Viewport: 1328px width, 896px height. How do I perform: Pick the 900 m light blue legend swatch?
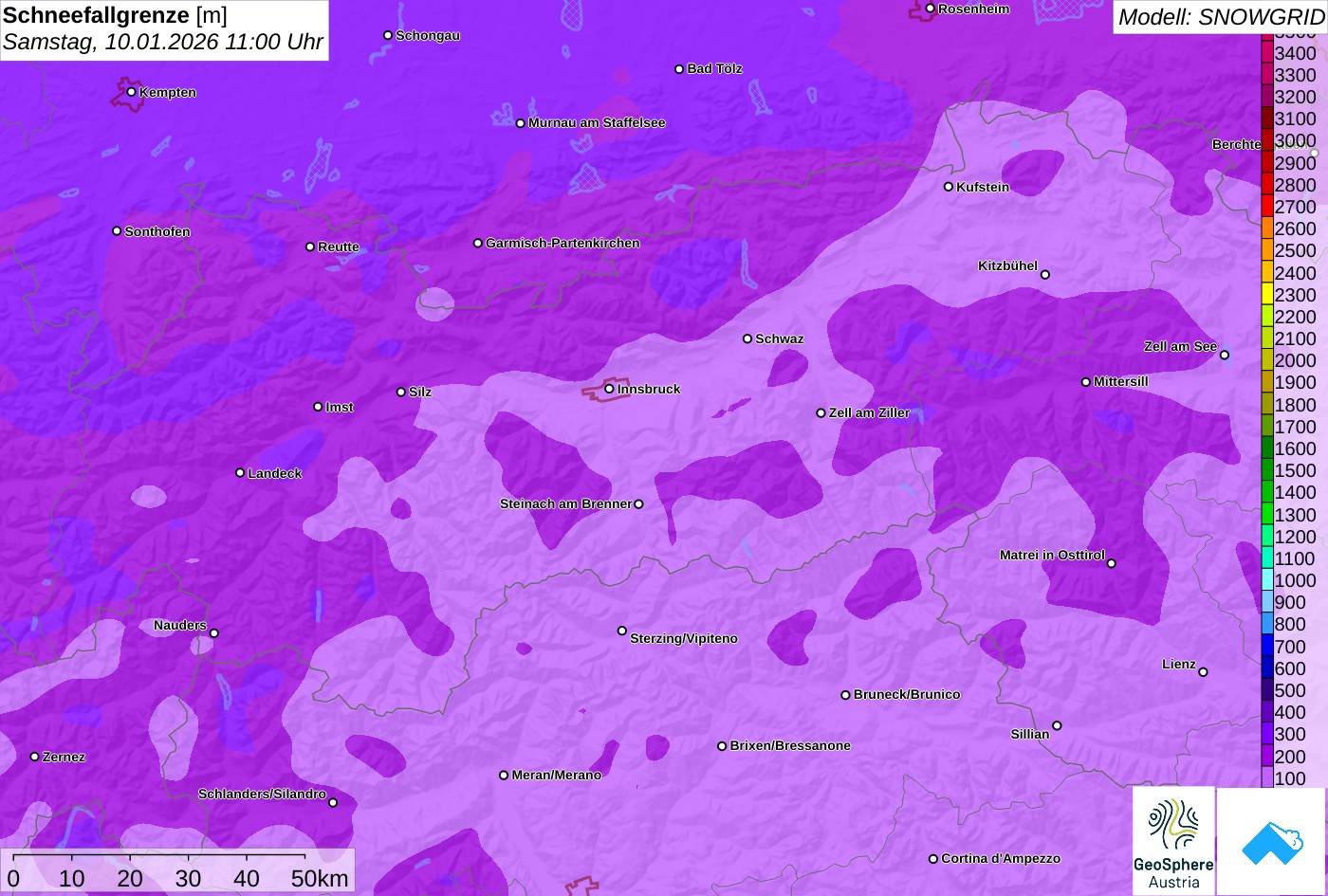pyautogui.click(x=1266, y=602)
